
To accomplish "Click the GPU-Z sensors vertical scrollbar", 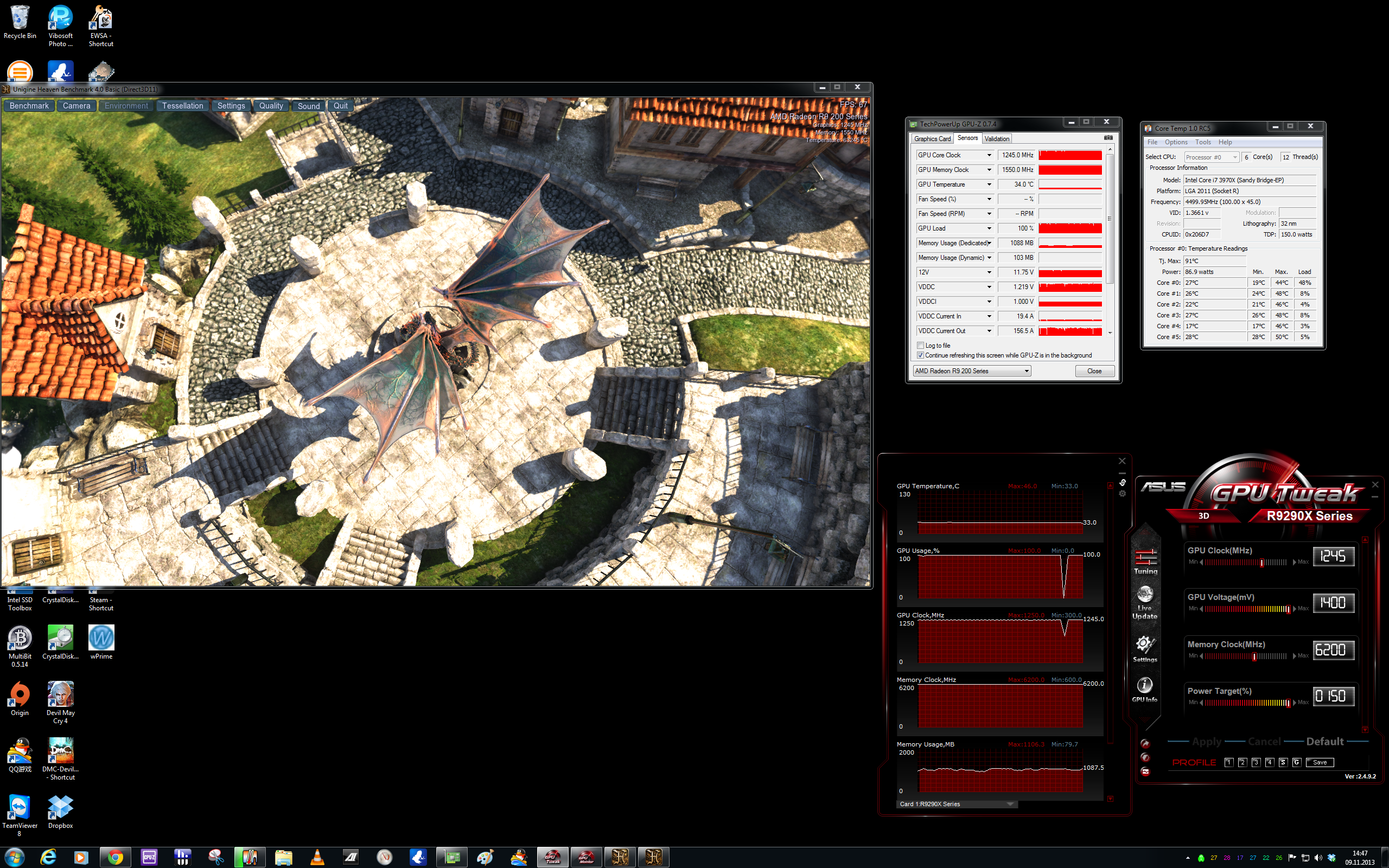I will tap(1110, 218).
